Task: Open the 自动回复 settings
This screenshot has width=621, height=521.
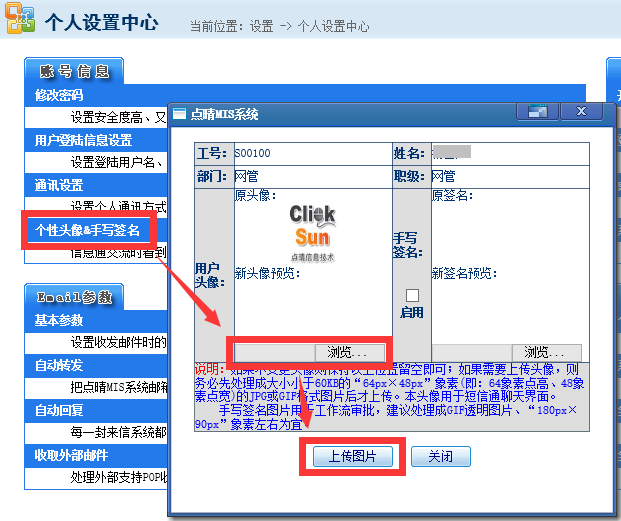Action: pos(59,410)
